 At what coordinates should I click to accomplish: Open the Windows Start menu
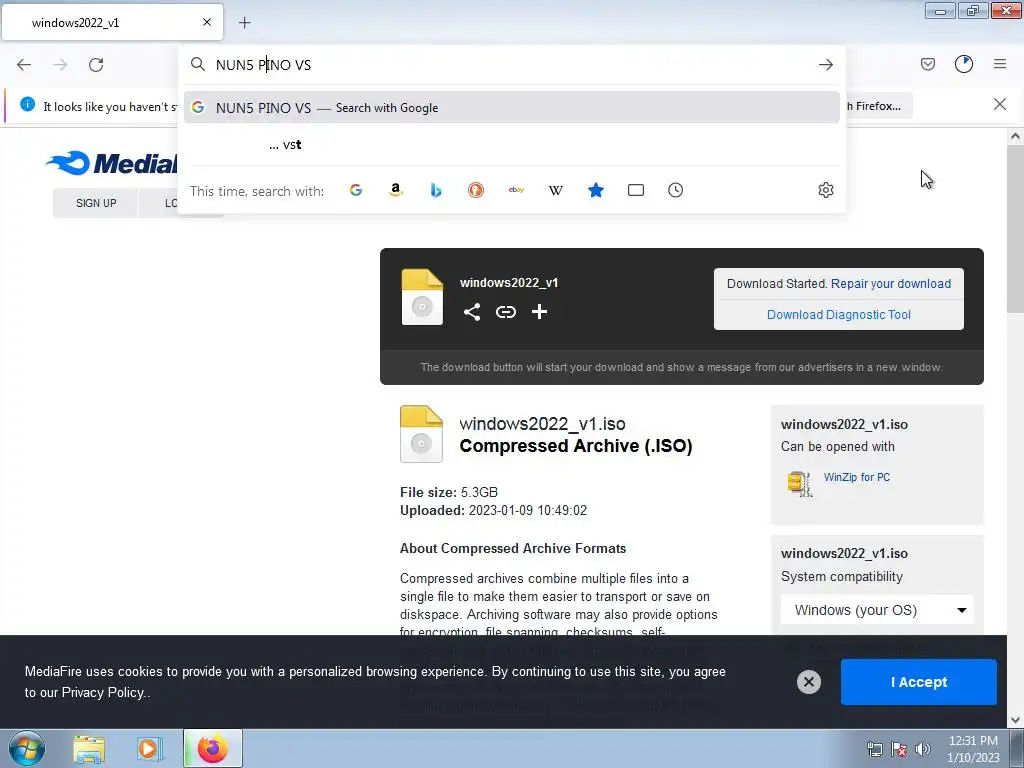(x=26, y=748)
